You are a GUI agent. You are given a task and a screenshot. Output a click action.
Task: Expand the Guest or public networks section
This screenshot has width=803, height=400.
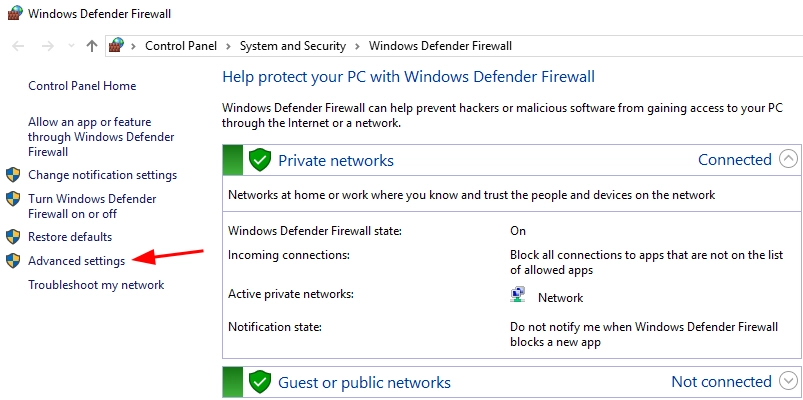[x=789, y=381]
